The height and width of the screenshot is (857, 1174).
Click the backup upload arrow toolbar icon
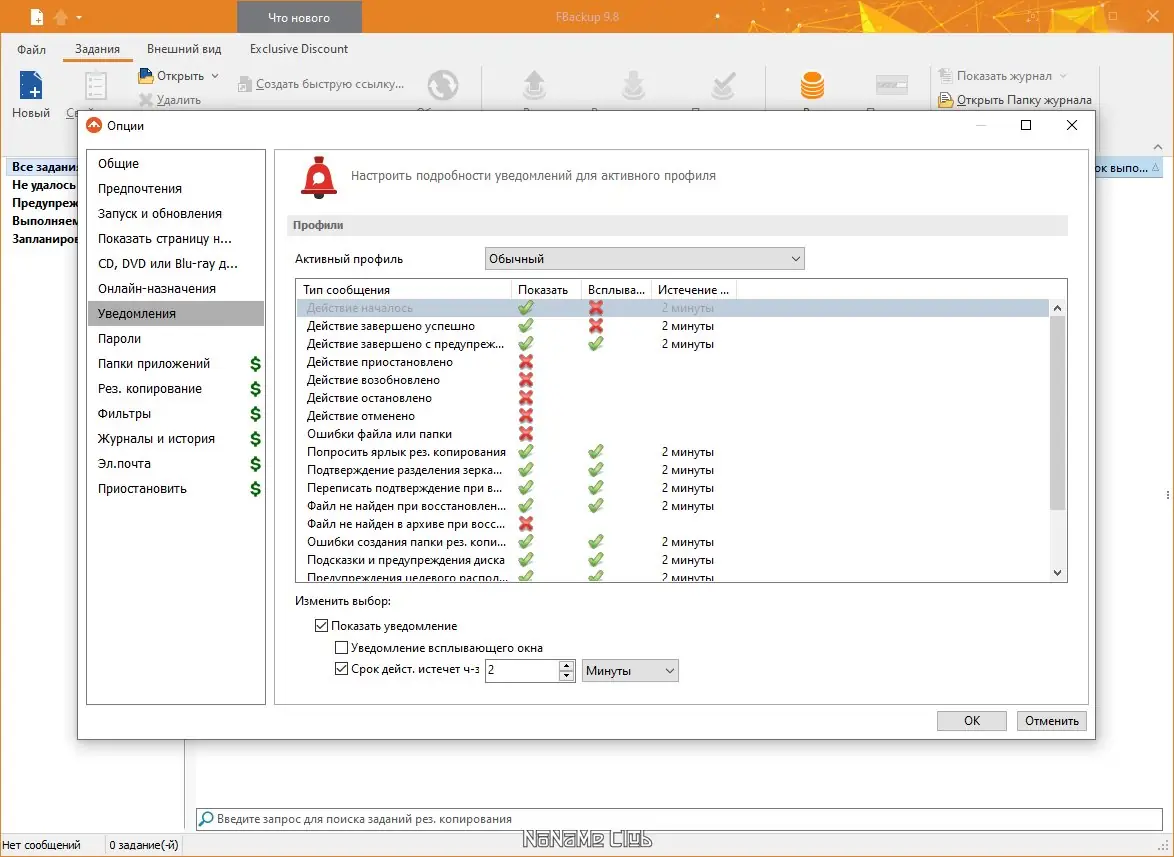pos(534,85)
